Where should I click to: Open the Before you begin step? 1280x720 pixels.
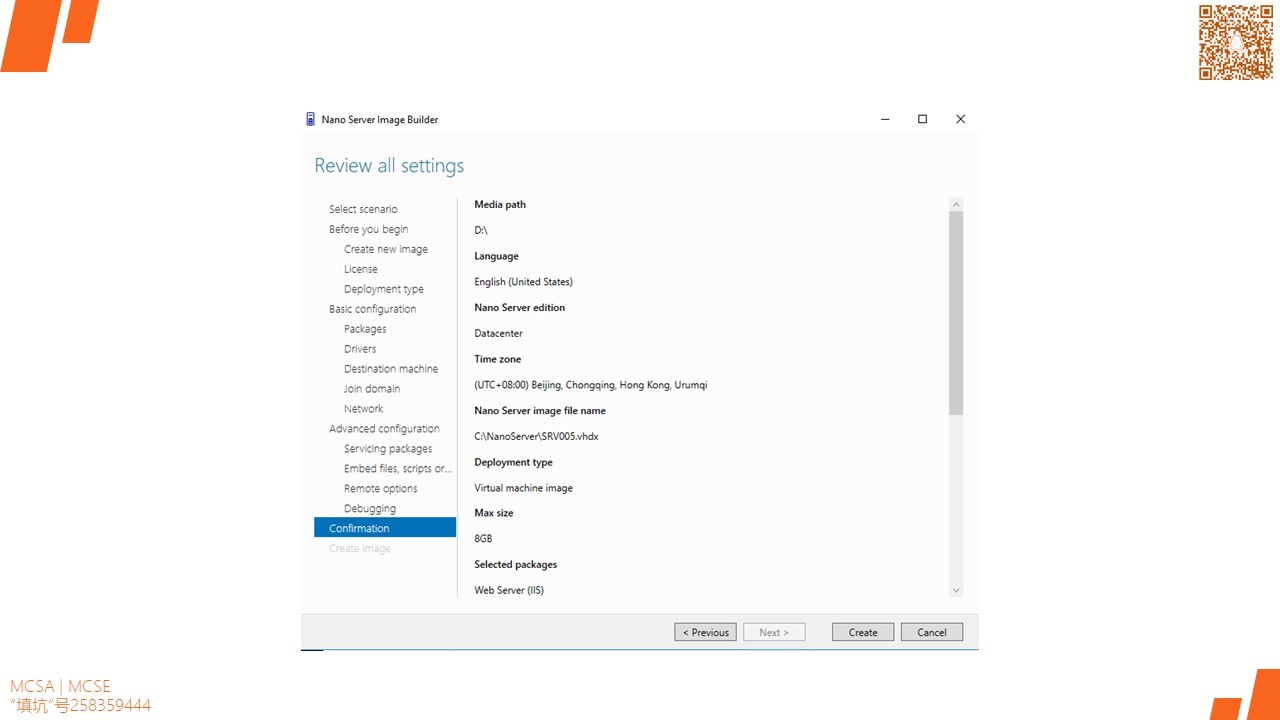[368, 229]
